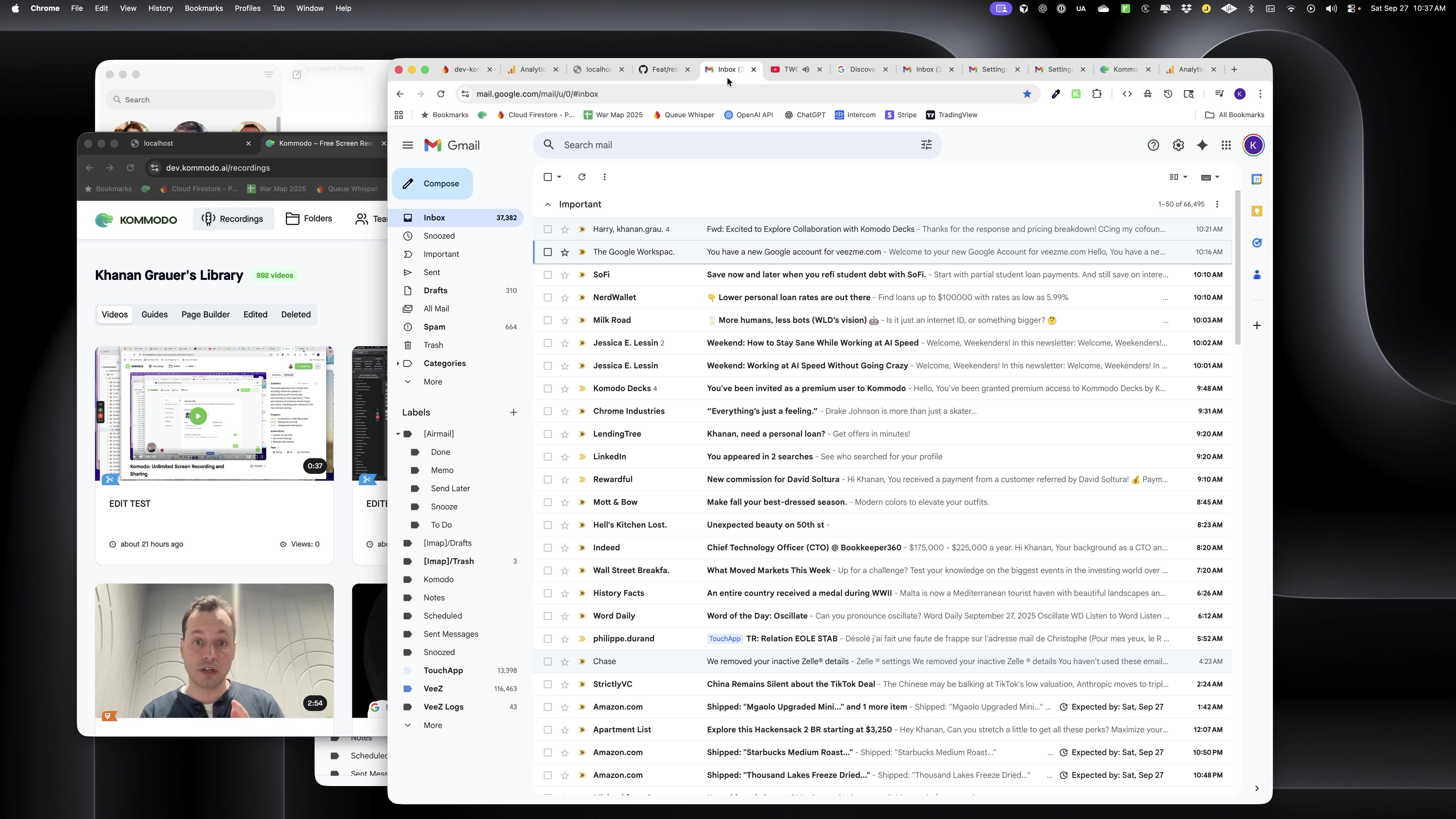Screen dimensions: 1456x819
Task: Open Bookmarks menu in macOS menu bar
Action: coord(204,8)
